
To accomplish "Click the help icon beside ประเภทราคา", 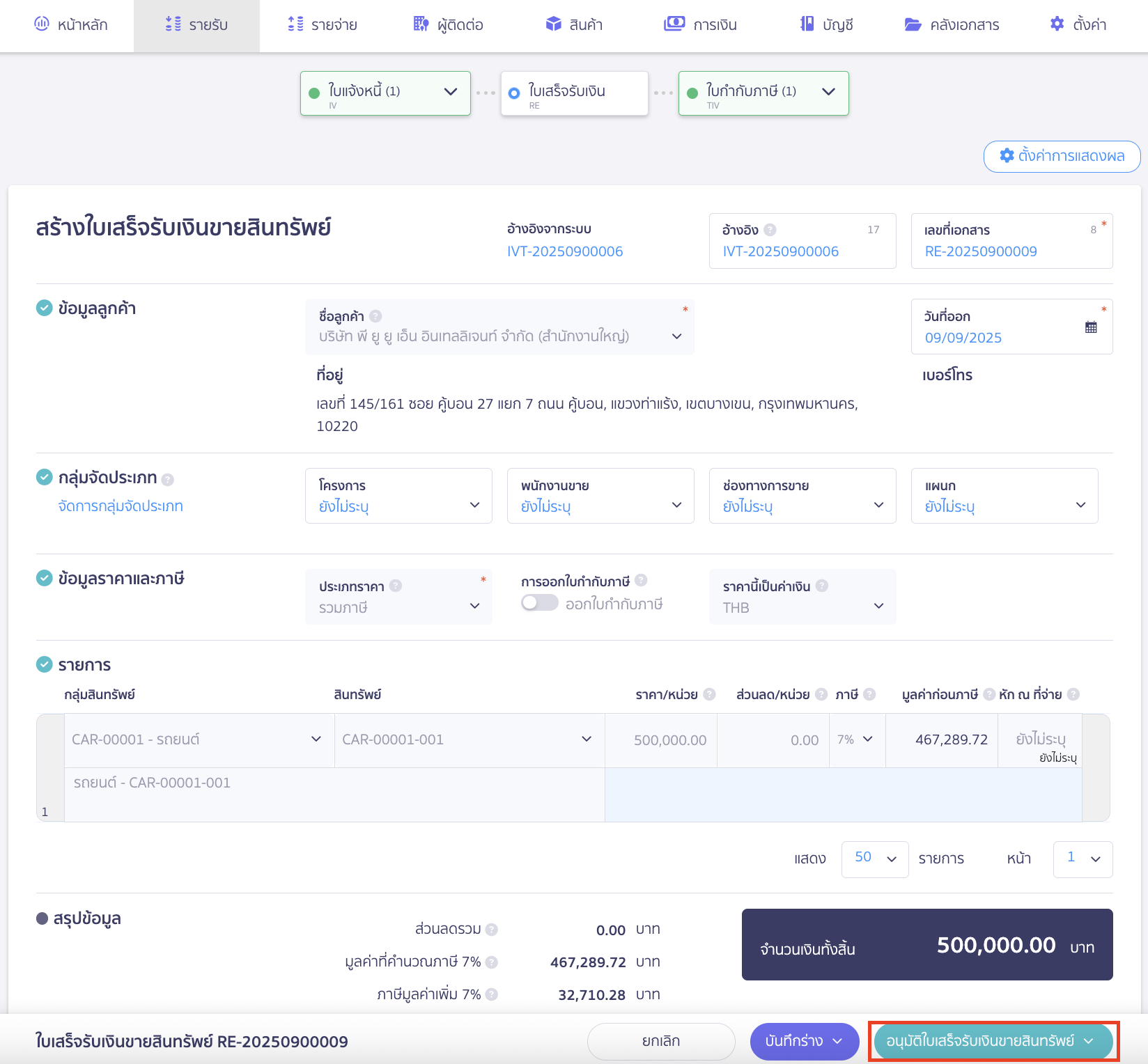I will point(396,586).
